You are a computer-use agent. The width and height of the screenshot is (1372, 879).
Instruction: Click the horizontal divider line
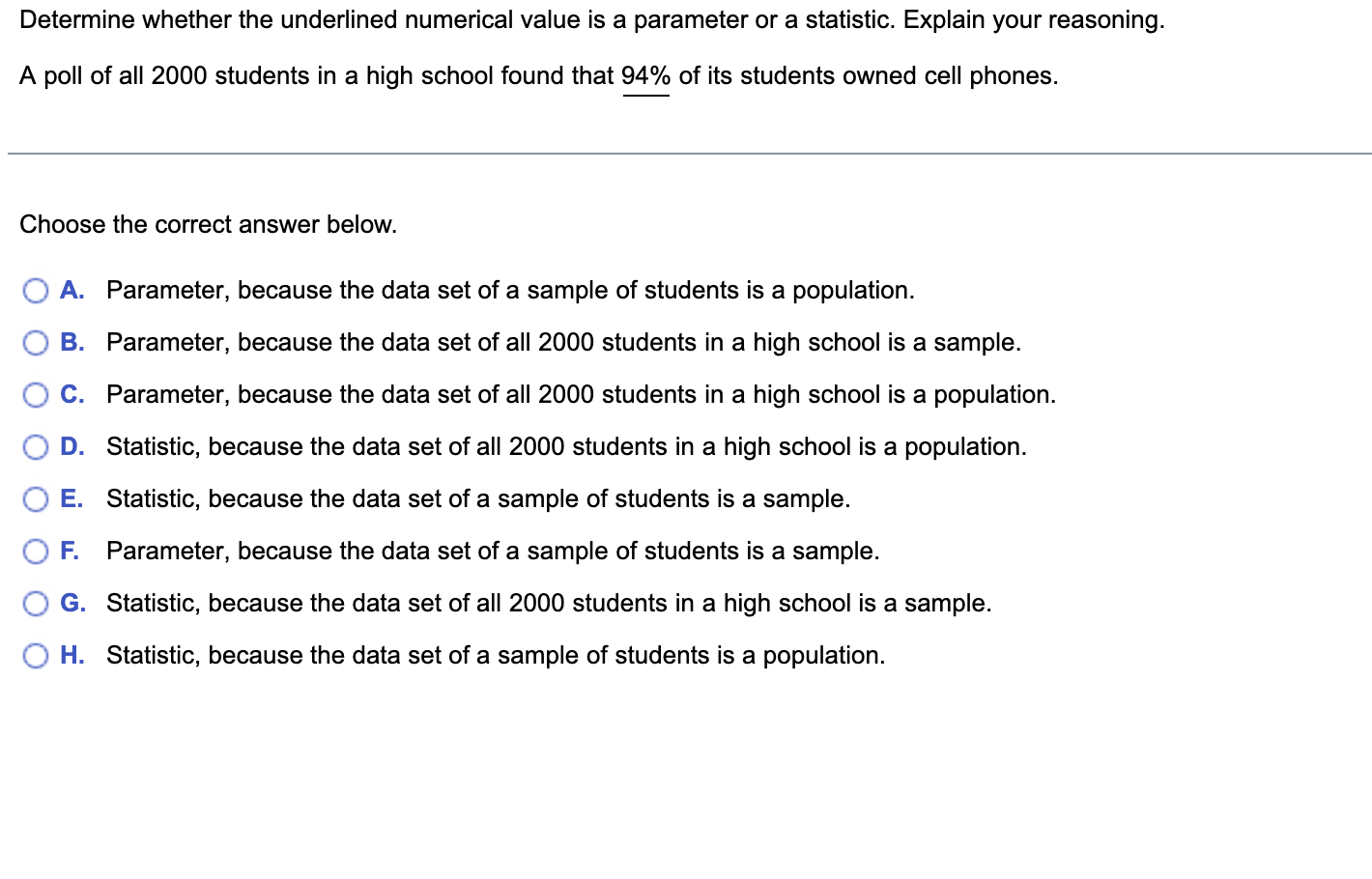click(x=686, y=151)
